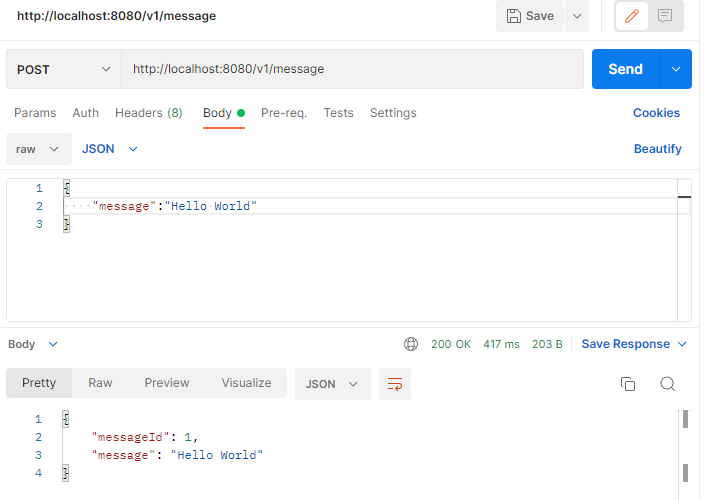Select the Raw response view
This screenshot has height=500, width=706.
click(x=100, y=383)
